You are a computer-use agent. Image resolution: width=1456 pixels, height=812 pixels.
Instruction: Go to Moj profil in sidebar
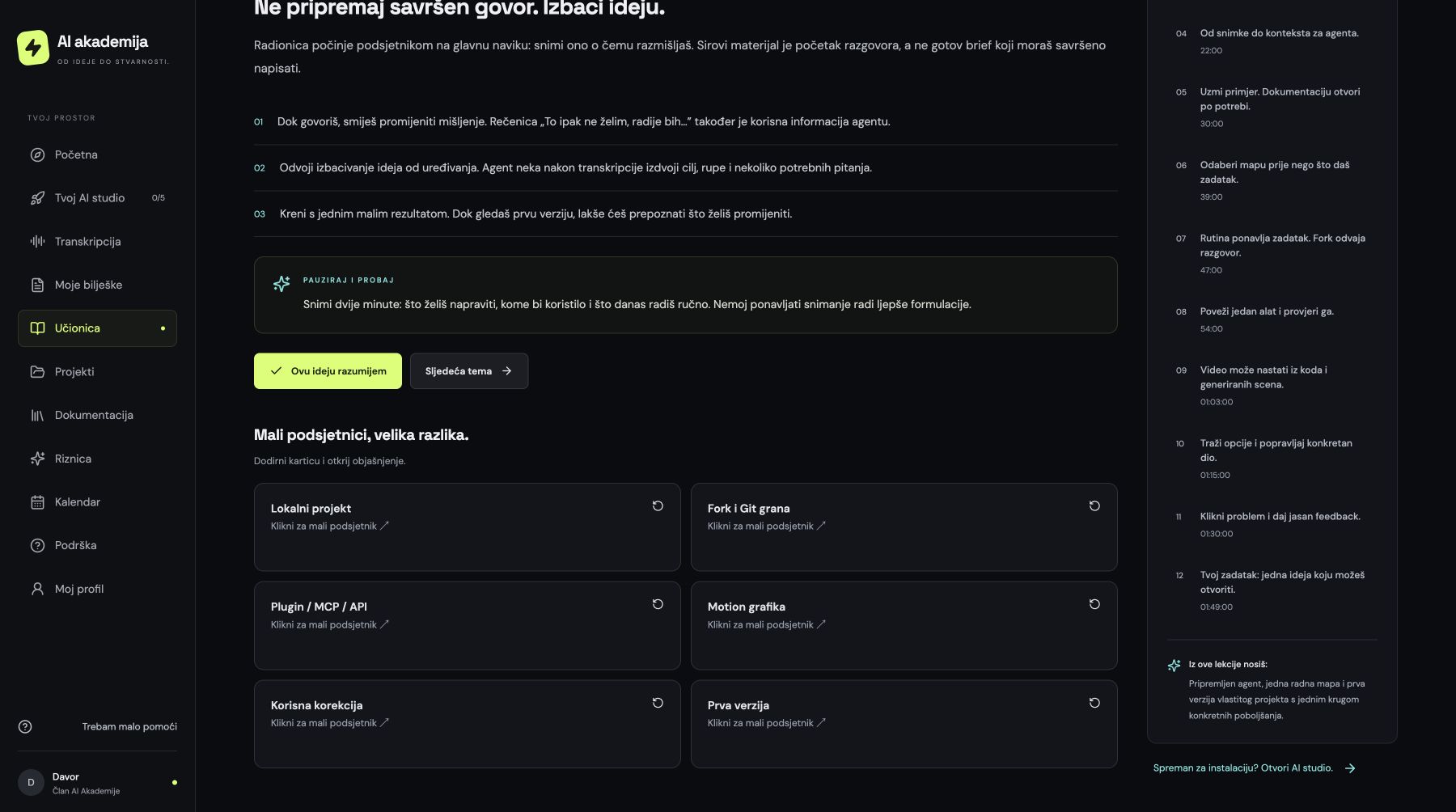97,589
